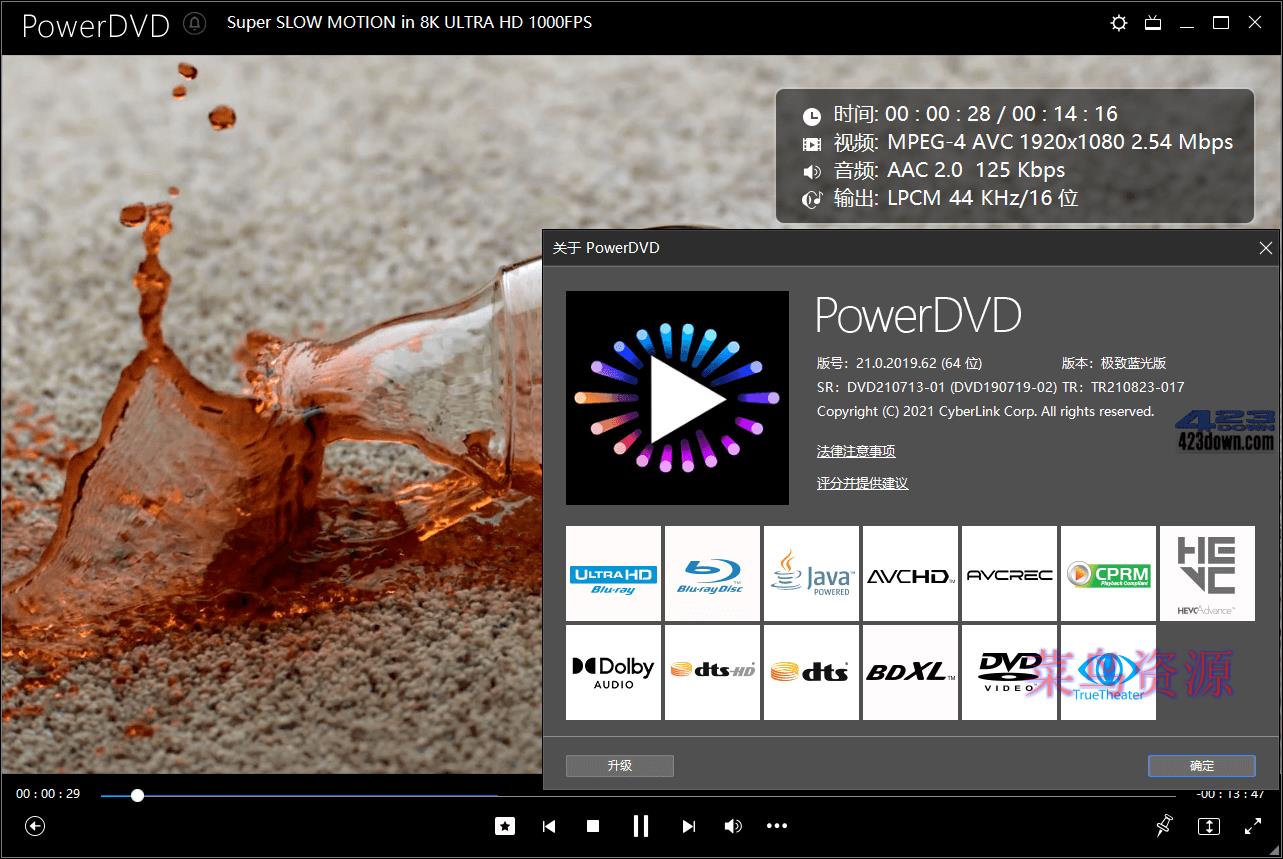Switch to TV mode using the TV icon

(x=1152, y=22)
